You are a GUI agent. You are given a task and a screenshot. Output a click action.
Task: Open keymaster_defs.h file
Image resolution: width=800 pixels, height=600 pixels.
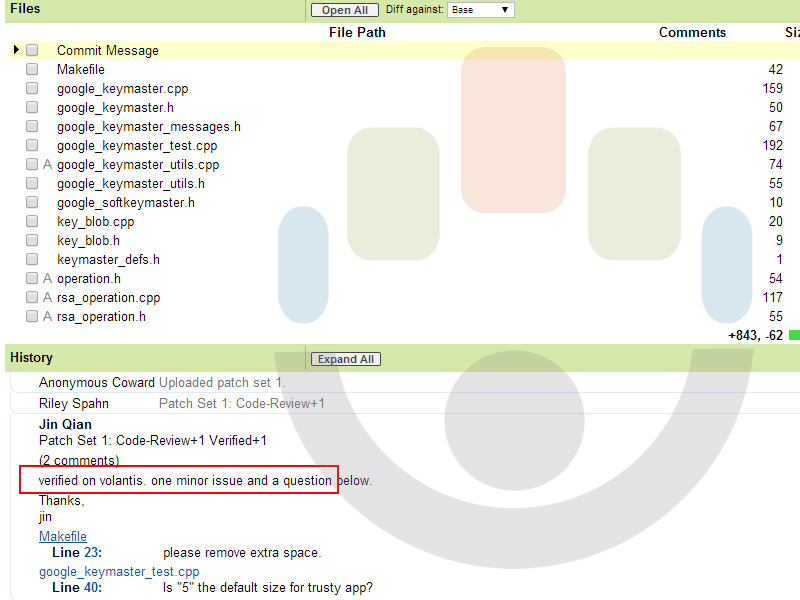[108, 260]
